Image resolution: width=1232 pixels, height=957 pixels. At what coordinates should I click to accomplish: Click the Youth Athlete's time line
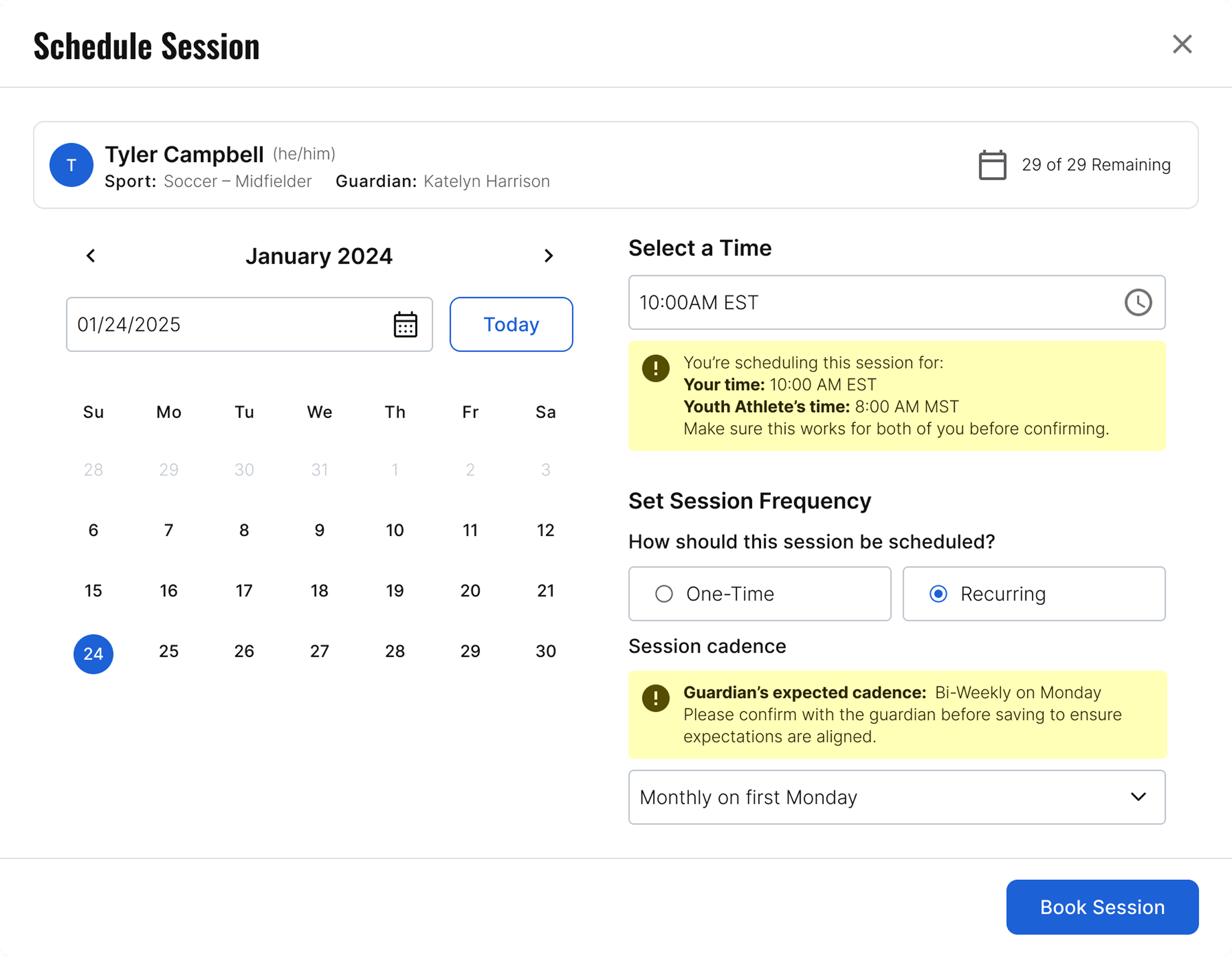click(821, 406)
